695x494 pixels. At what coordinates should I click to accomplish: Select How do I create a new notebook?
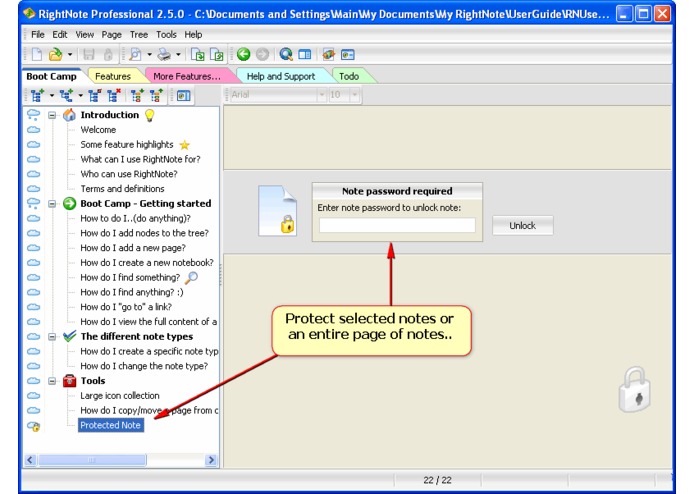pos(147,263)
